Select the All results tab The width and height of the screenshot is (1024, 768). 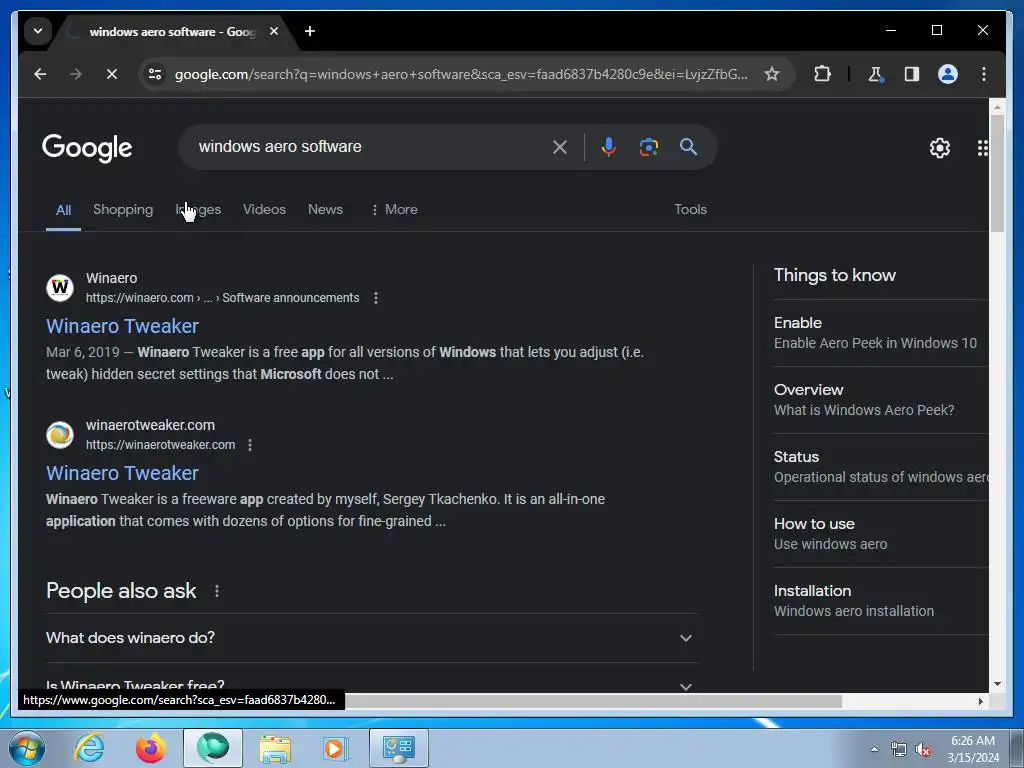[x=63, y=210]
